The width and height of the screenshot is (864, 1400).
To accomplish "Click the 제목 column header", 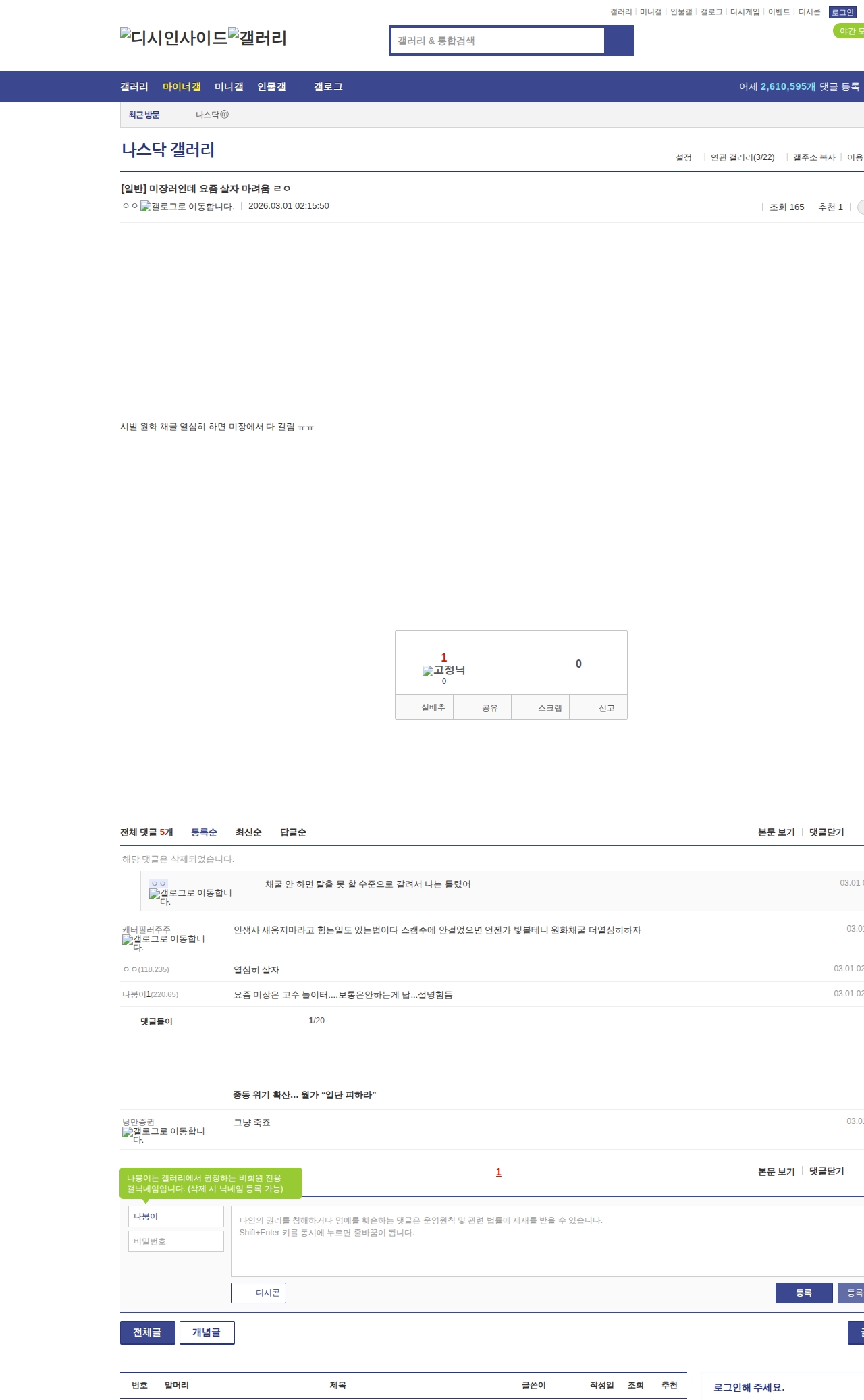I will [x=338, y=1385].
